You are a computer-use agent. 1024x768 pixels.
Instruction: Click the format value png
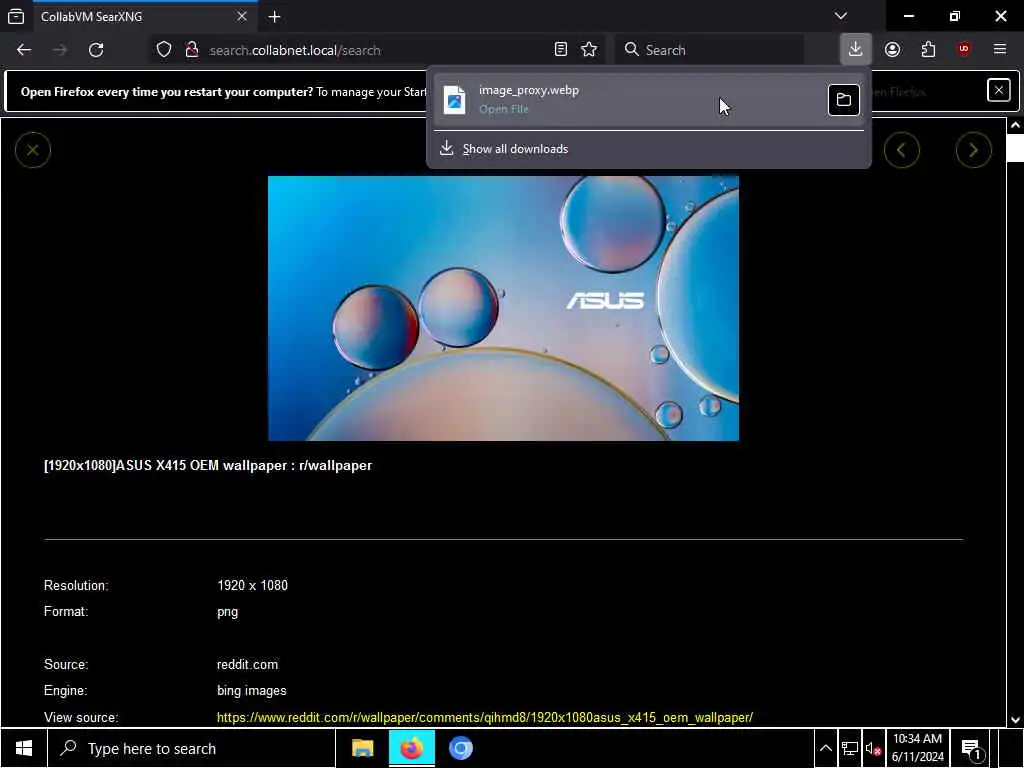click(227, 612)
